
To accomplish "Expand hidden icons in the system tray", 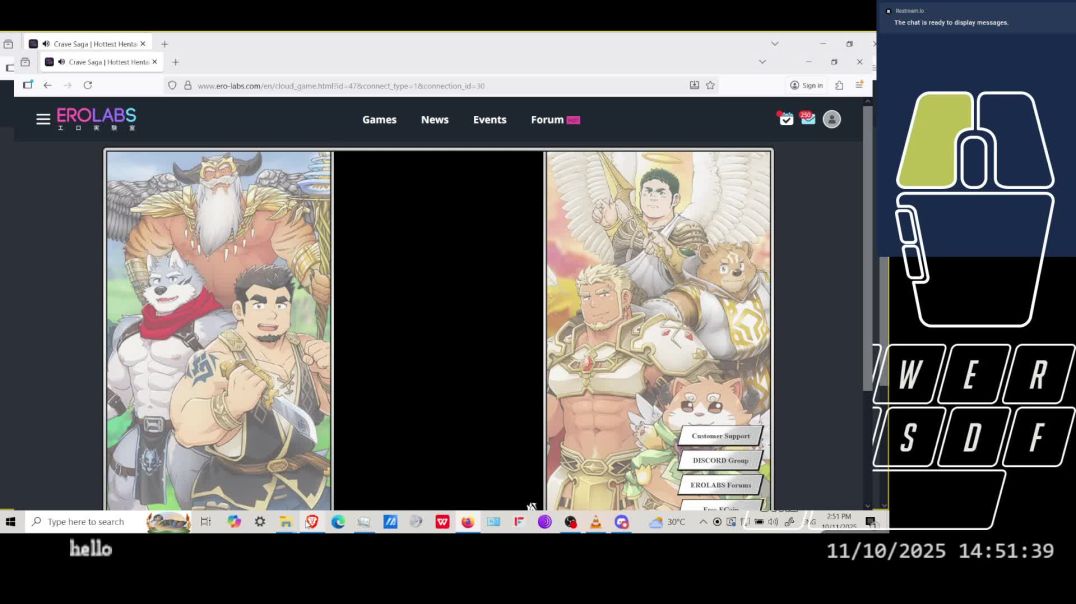I will pyautogui.click(x=702, y=521).
